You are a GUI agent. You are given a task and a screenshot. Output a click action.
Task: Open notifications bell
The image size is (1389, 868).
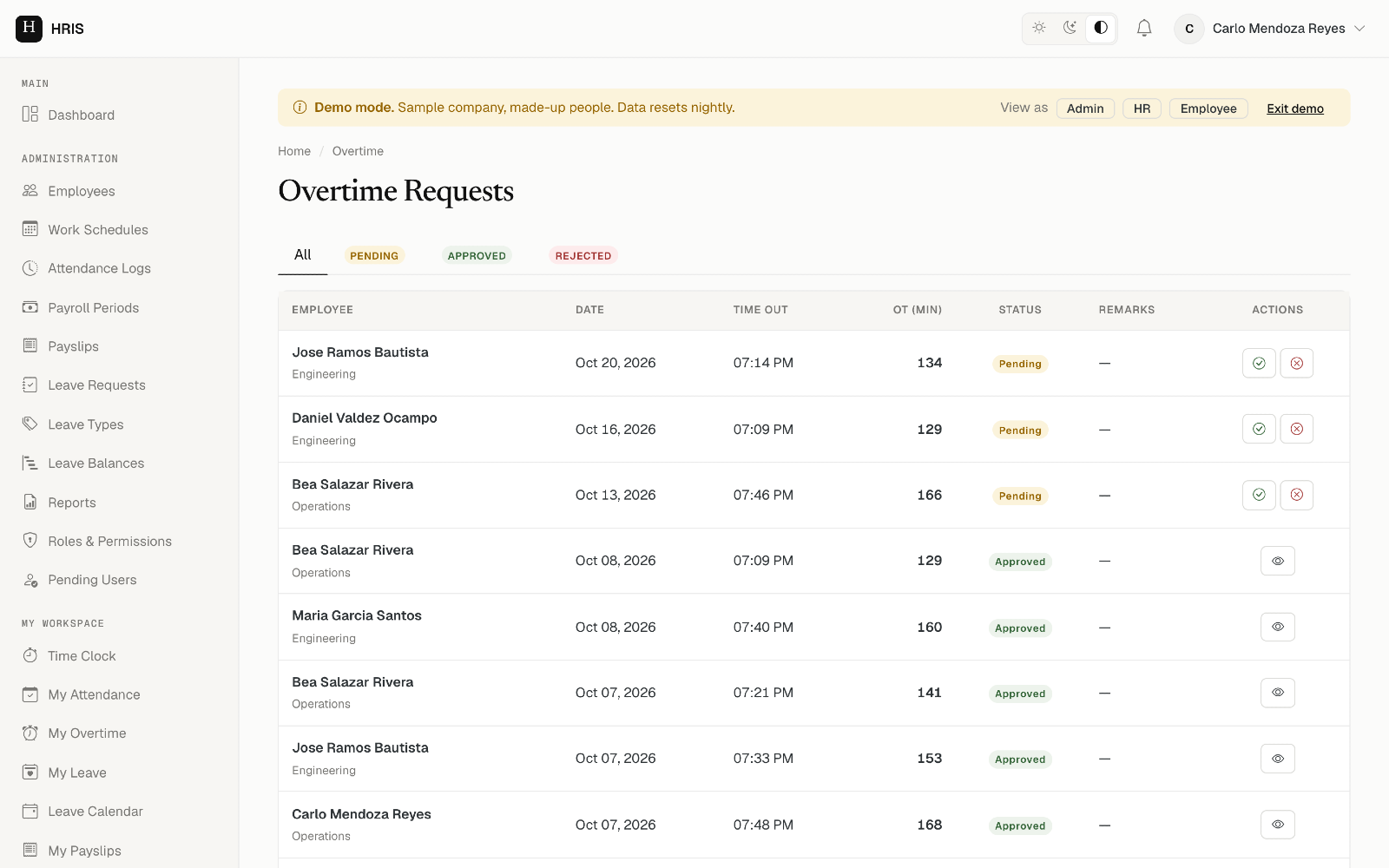1144,29
